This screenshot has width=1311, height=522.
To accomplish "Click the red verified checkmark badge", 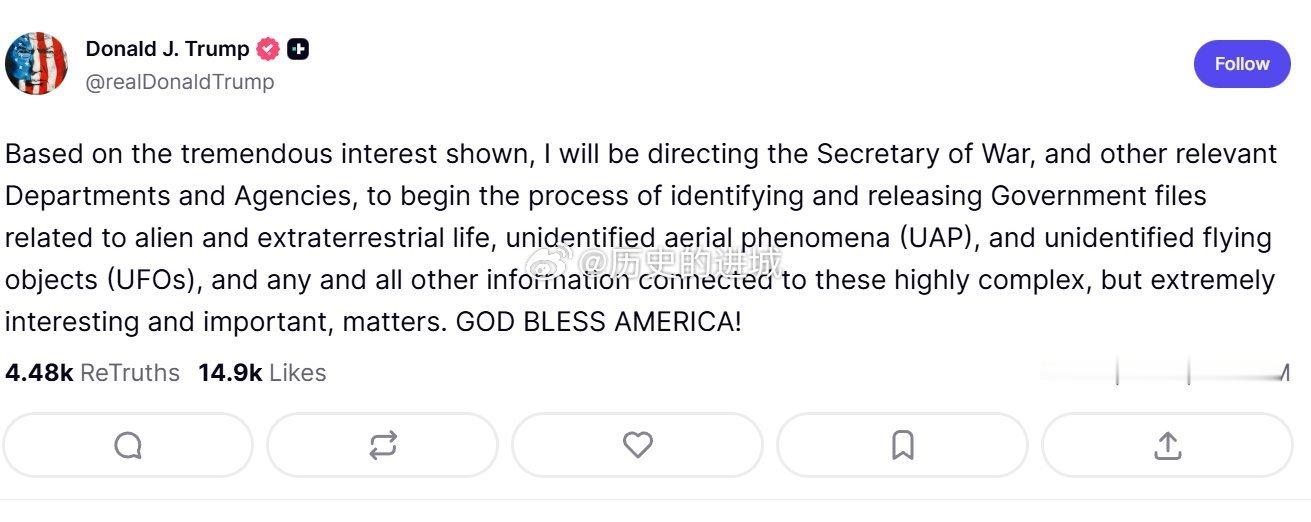I will [x=268, y=49].
